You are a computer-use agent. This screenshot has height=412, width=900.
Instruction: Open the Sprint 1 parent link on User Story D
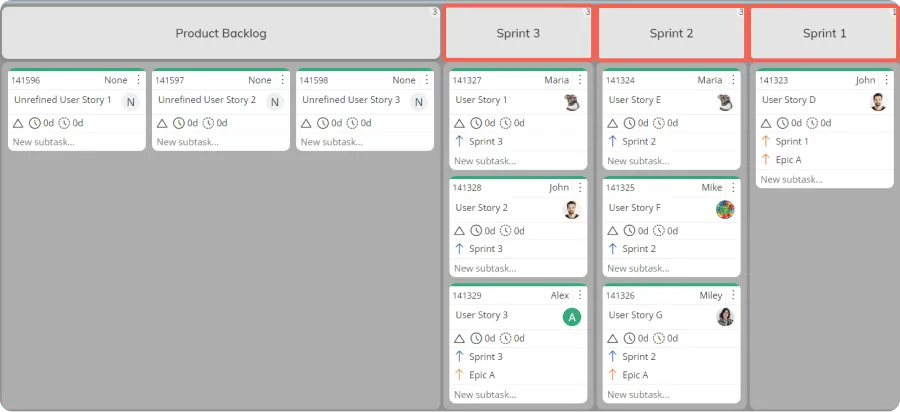pos(792,141)
